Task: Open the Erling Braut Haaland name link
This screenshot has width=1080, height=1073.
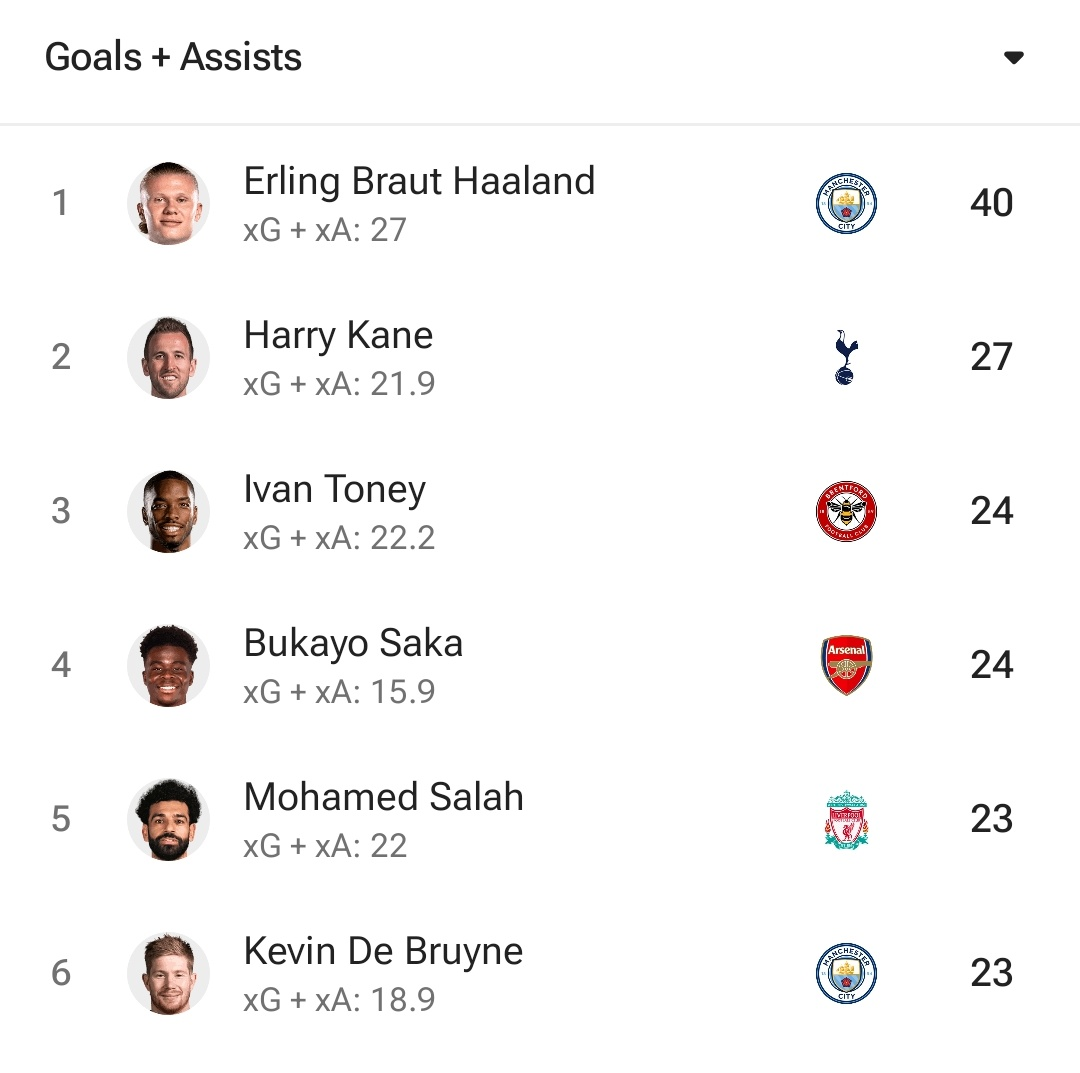Action: pos(419,181)
